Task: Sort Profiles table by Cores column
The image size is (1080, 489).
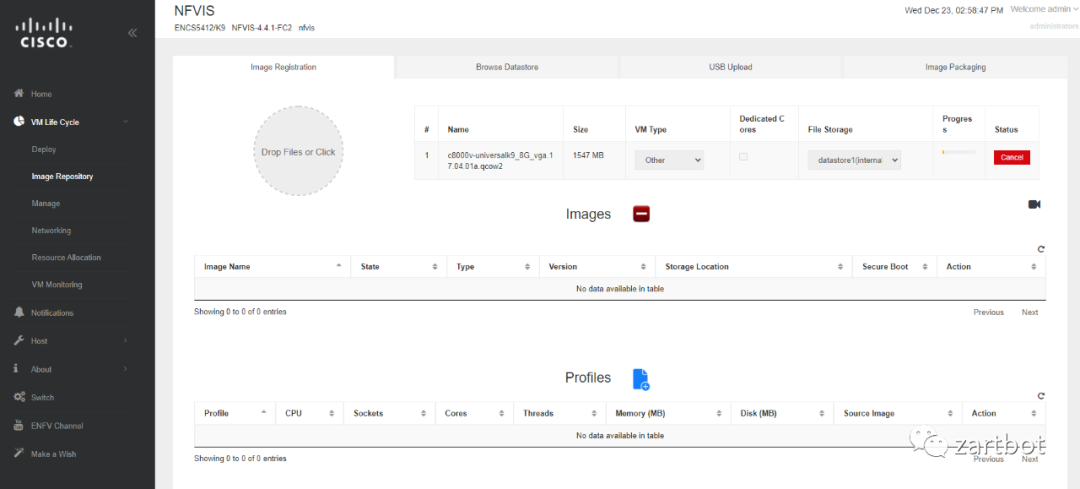Action: click(475, 413)
